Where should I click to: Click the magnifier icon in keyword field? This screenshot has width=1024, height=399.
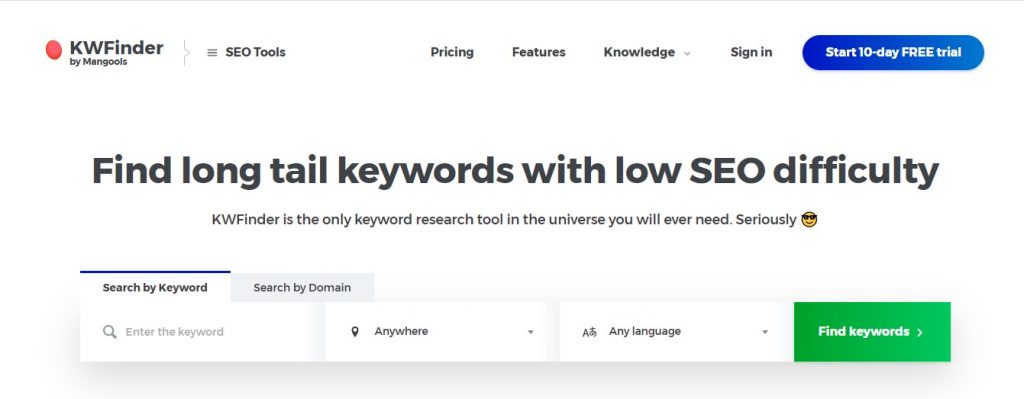pyautogui.click(x=110, y=332)
